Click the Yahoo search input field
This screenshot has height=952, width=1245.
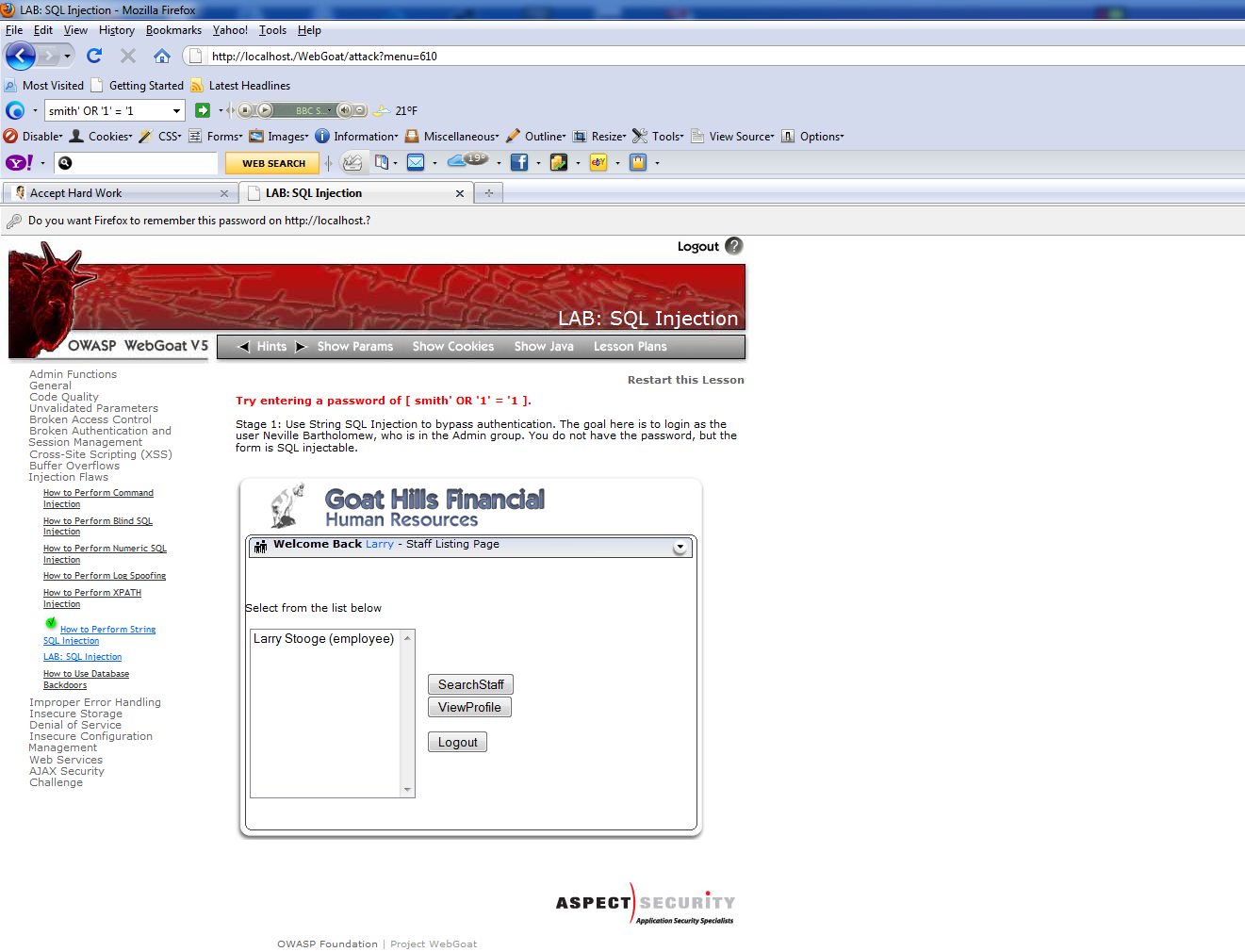137,163
